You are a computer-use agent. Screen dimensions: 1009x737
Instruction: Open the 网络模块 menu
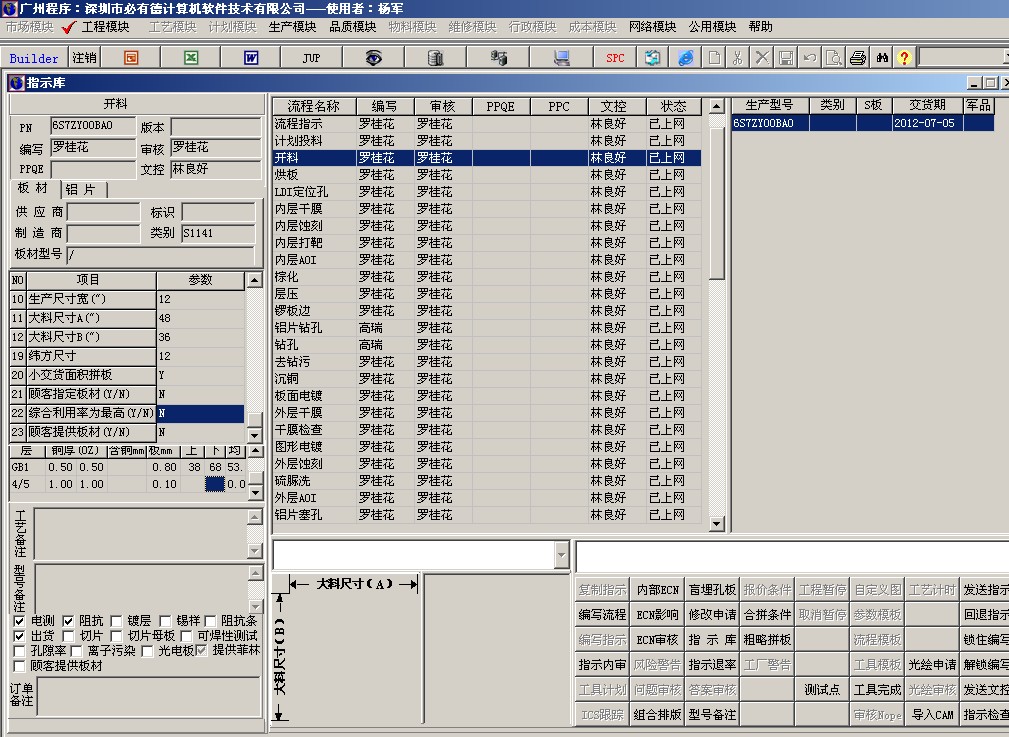[653, 27]
